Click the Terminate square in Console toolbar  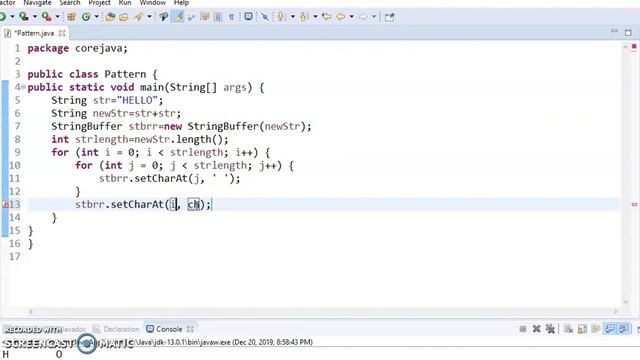click(523, 329)
